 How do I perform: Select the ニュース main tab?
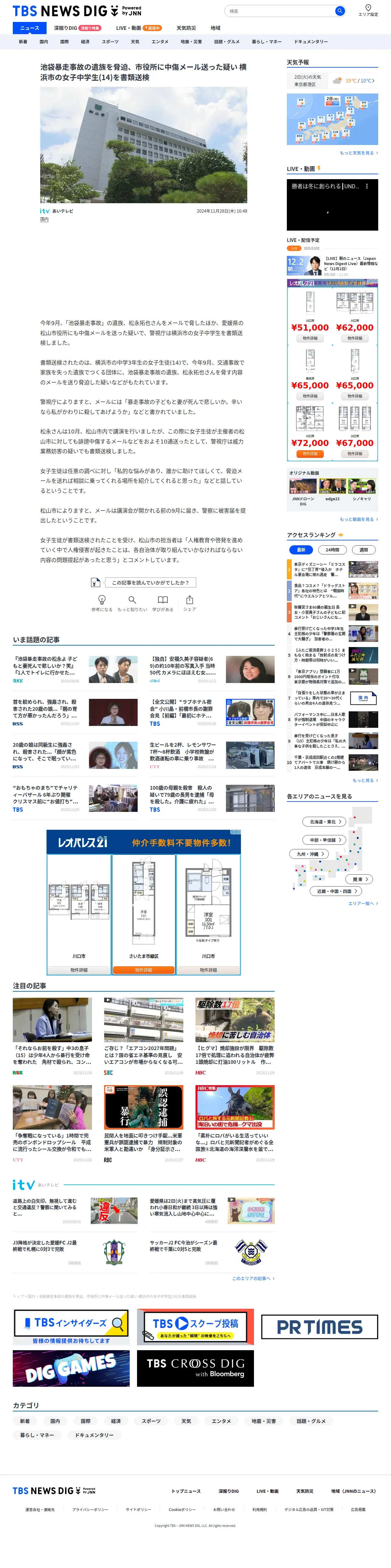tap(29, 28)
